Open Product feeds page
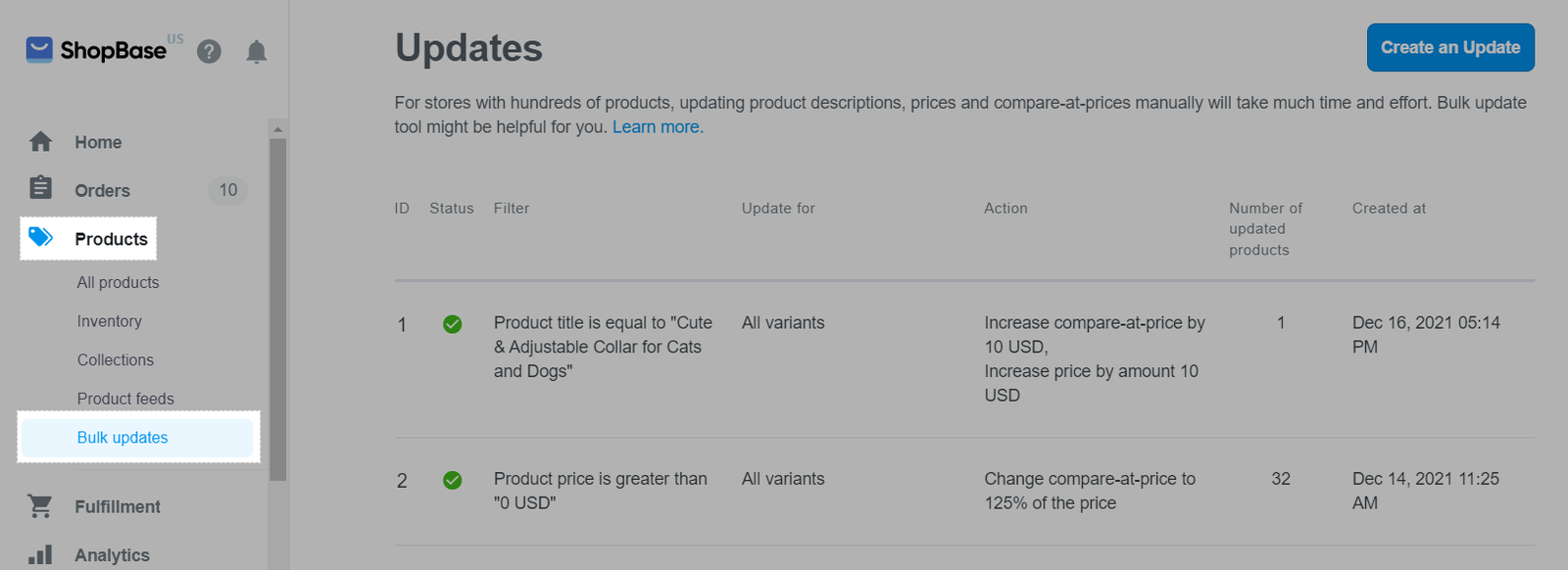1568x570 pixels. click(x=125, y=399)
